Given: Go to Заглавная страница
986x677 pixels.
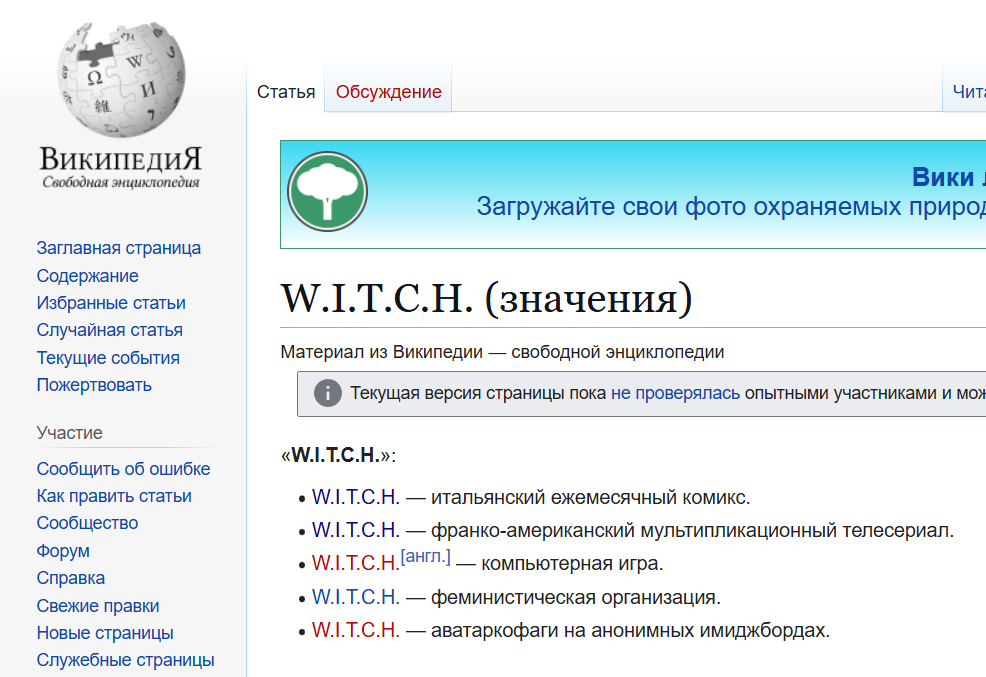Looking at the screenshot, I should click(119, 248).
